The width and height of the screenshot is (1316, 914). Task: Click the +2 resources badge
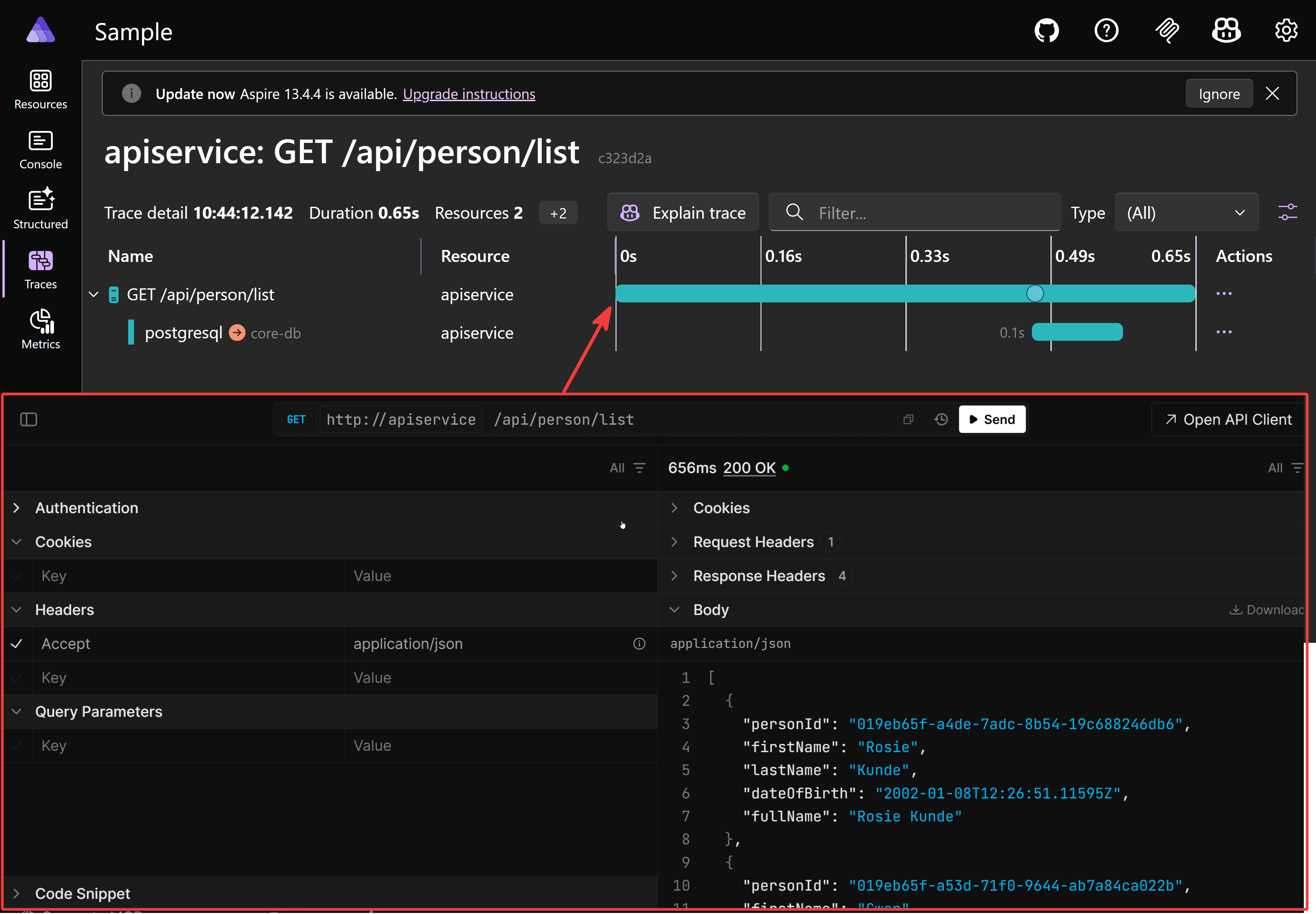pos(558,213)
